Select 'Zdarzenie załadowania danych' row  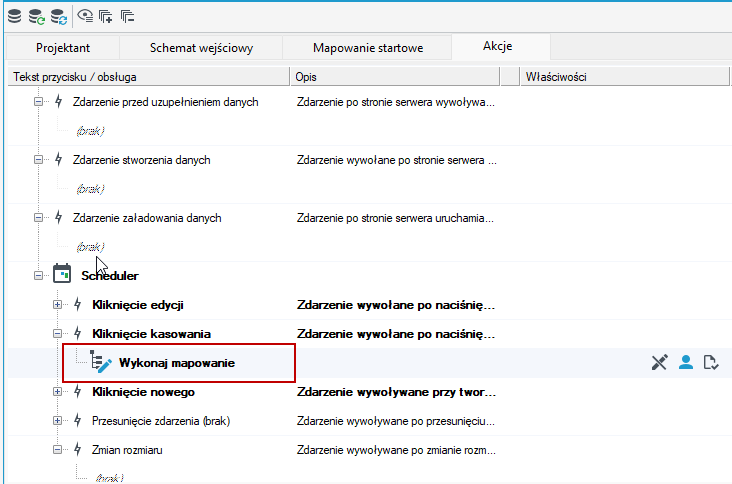tap(147, 218)
